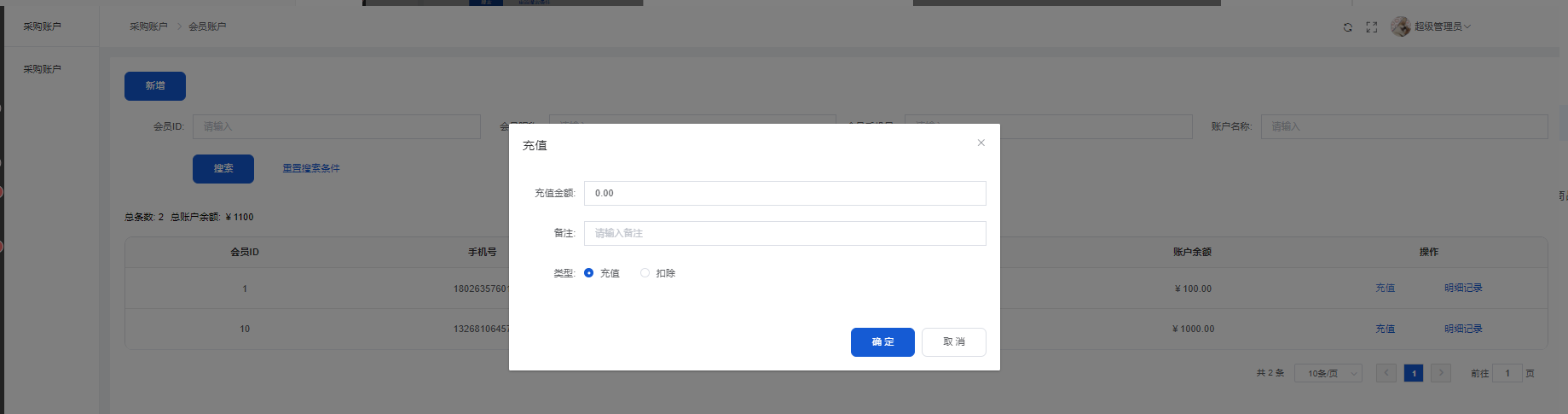Click page number 1 in pagination
The height and width of the screenshot is (414, 1568).
pos(1413,373)
